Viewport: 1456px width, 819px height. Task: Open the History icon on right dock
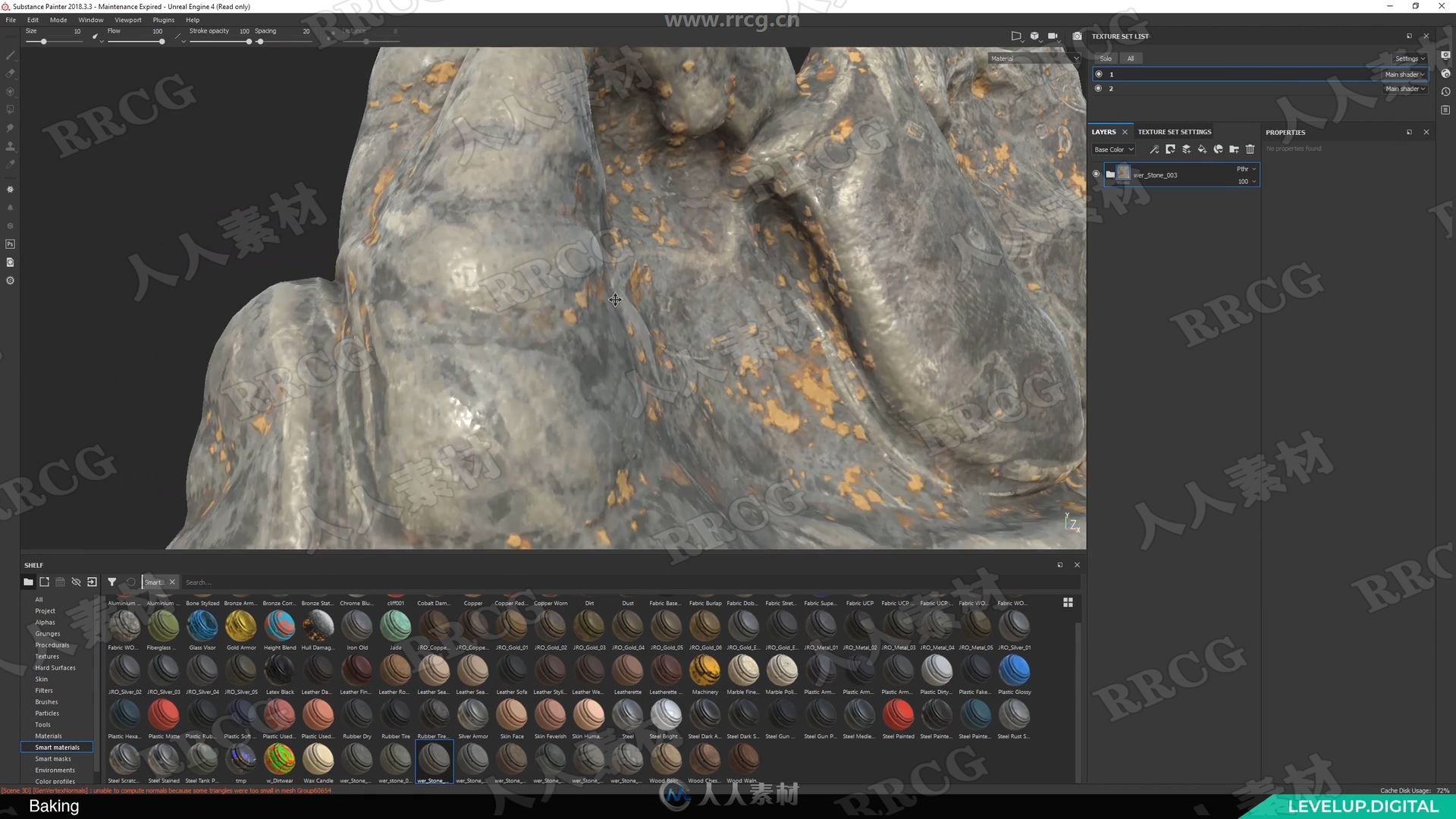point(1445,92)
